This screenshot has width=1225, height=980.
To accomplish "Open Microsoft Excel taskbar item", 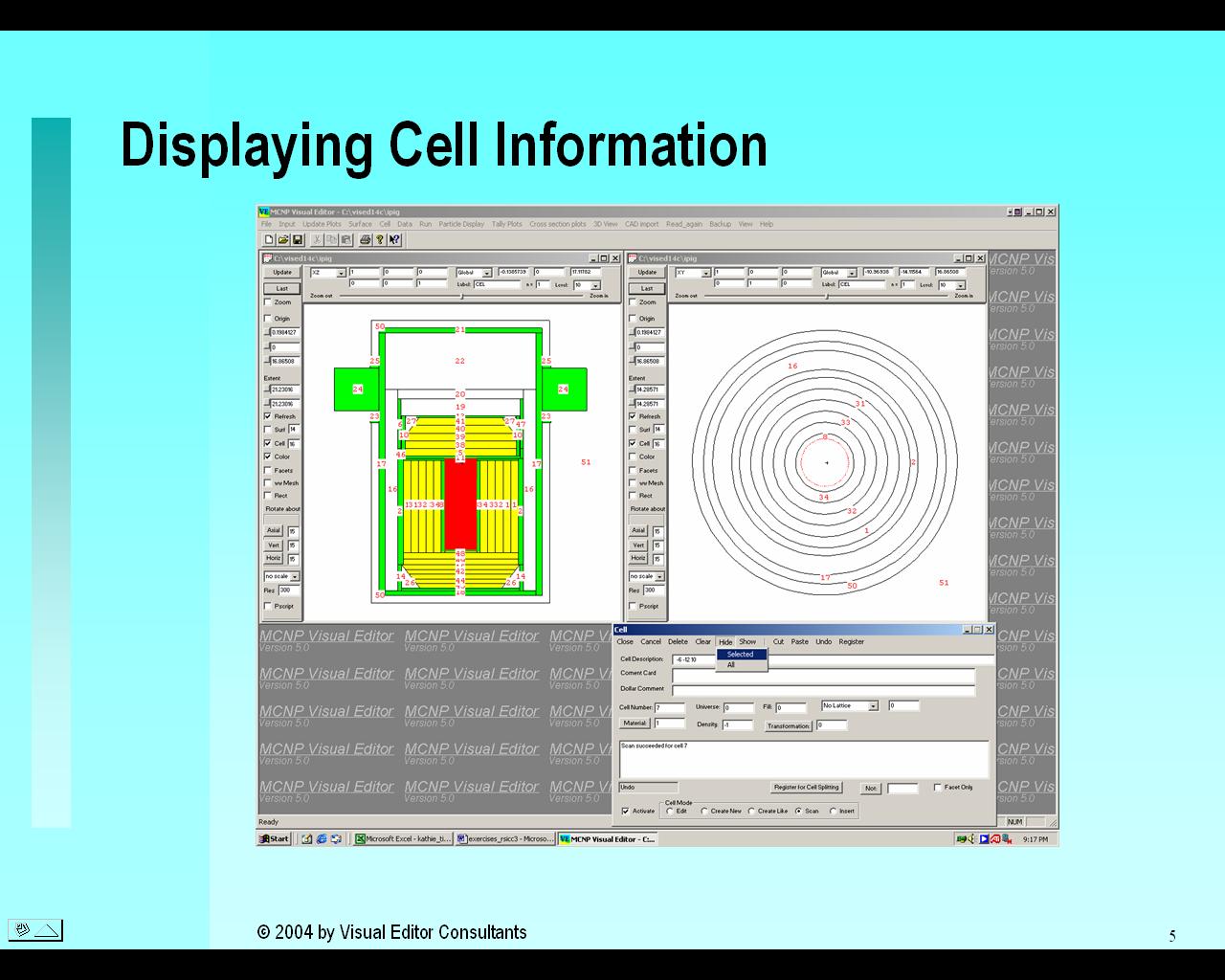I will point(403,838).
